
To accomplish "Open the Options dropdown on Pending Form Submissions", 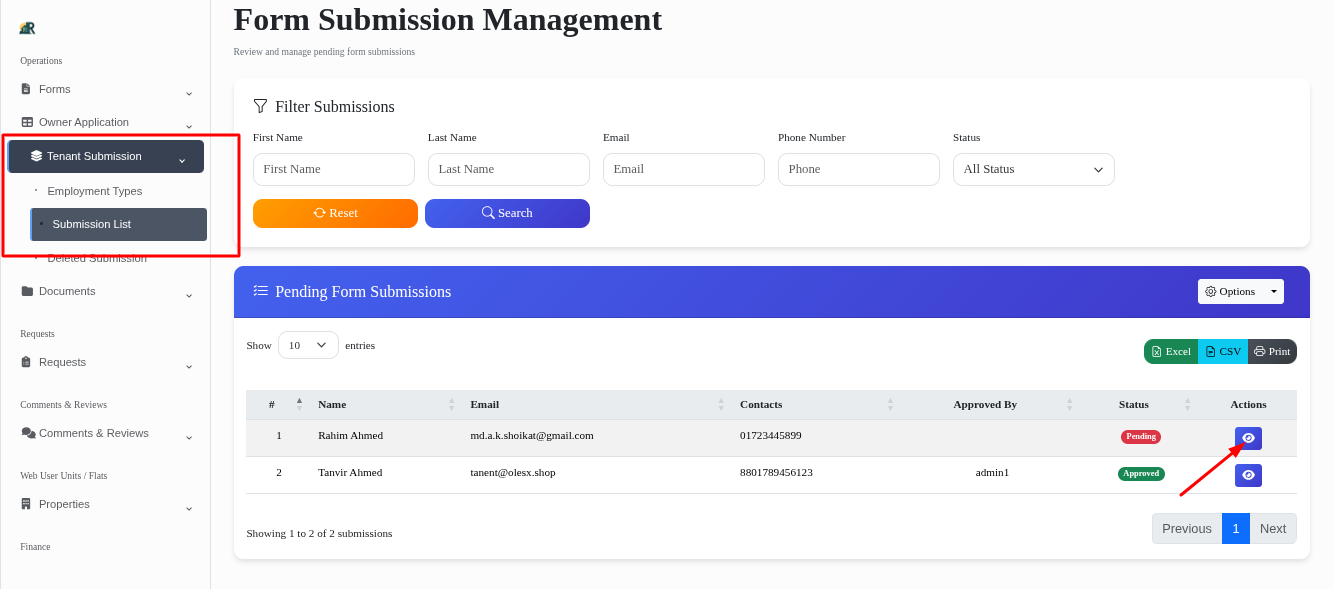I will point(1240,291).
